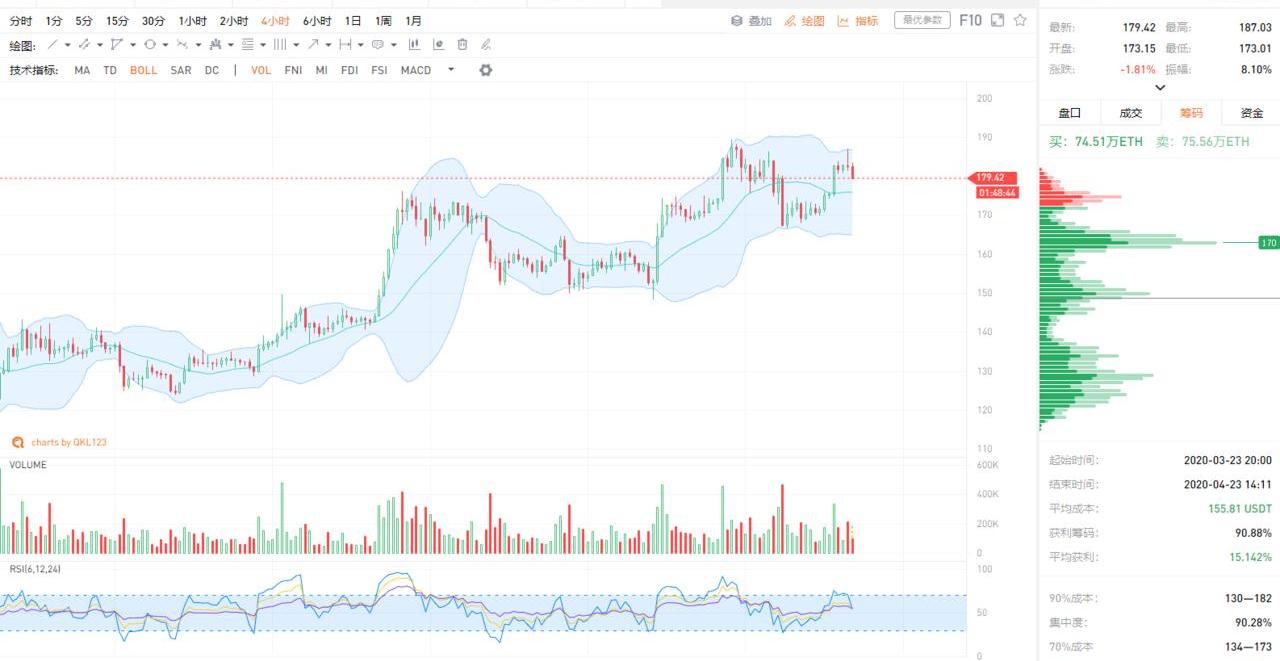Click the 170 price marker on chip distribution
Image resolution: width=1280 pixels, height=661 pixels.
pyautogui.click(x=1269, y=243)
